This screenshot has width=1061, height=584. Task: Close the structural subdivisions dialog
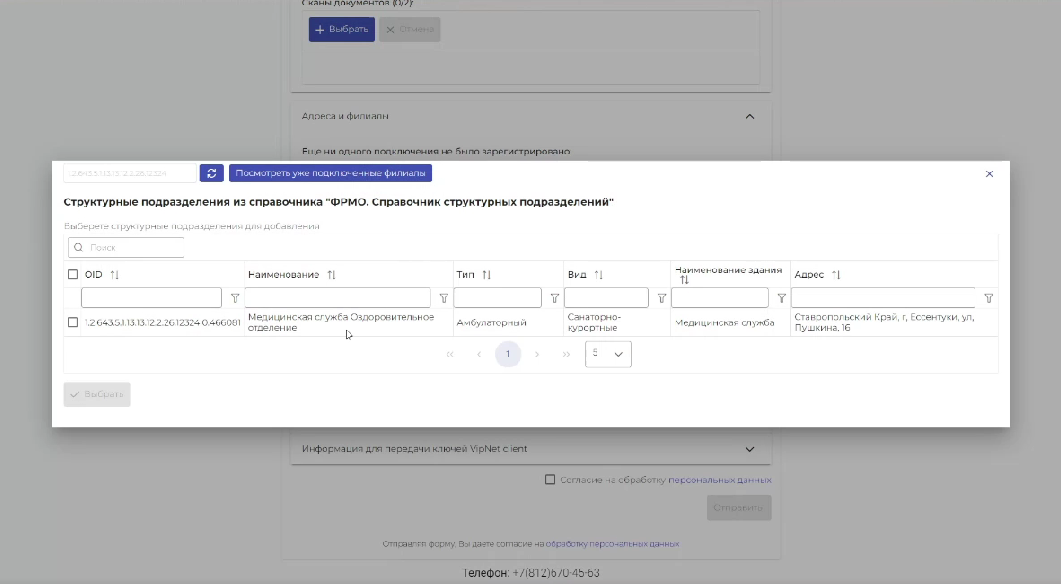click(989, 174)
